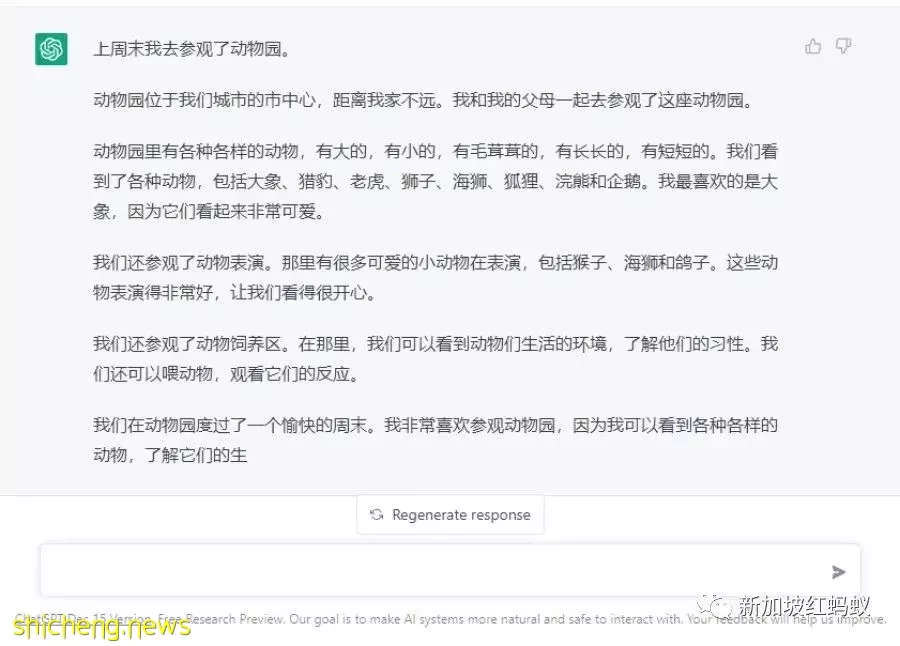
Task: Click the circular arrows regenerate icon
Action: click(x=377, y=515)
